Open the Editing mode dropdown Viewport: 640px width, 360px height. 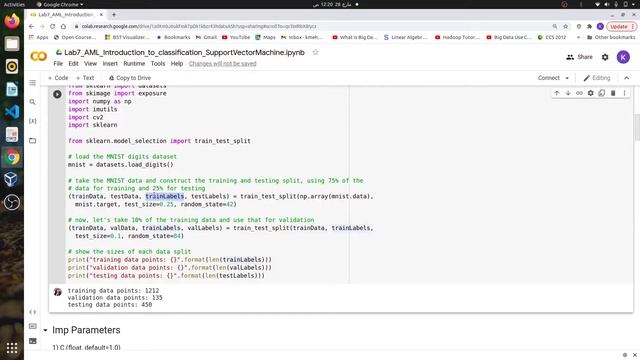597,78
